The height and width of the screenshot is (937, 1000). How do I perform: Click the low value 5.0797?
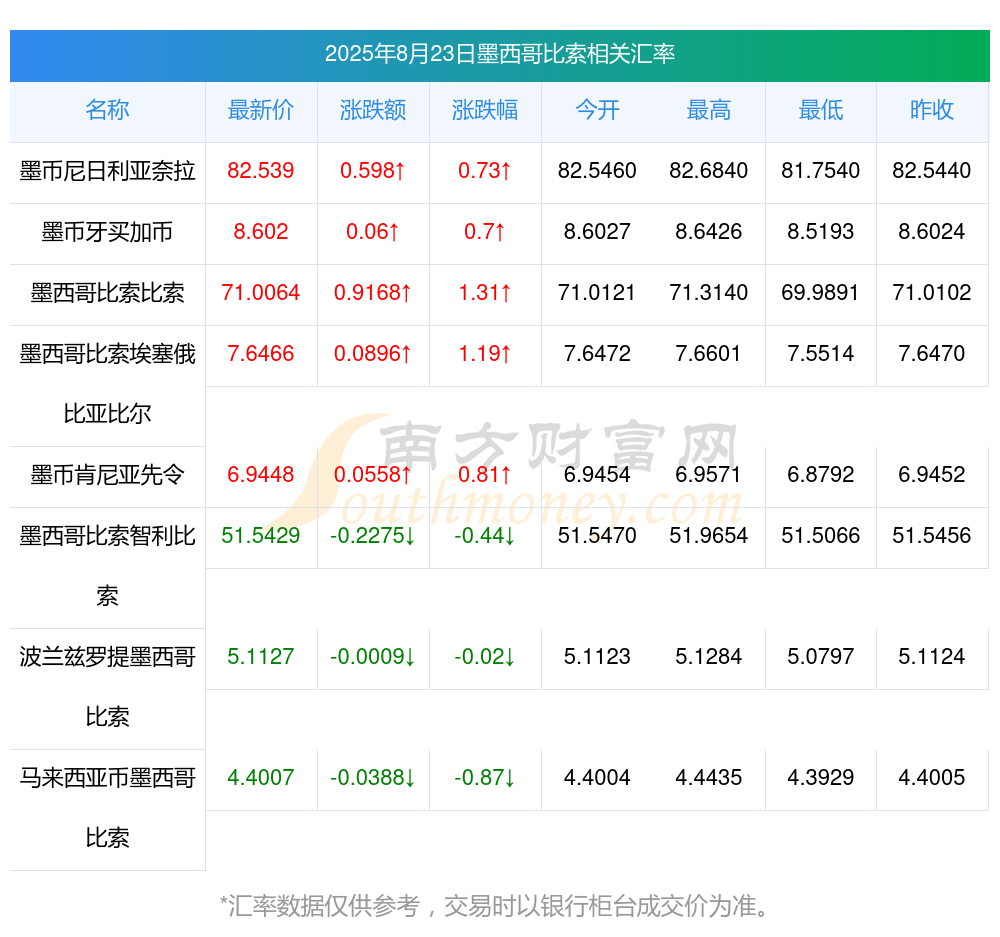[x=821, y=656]
